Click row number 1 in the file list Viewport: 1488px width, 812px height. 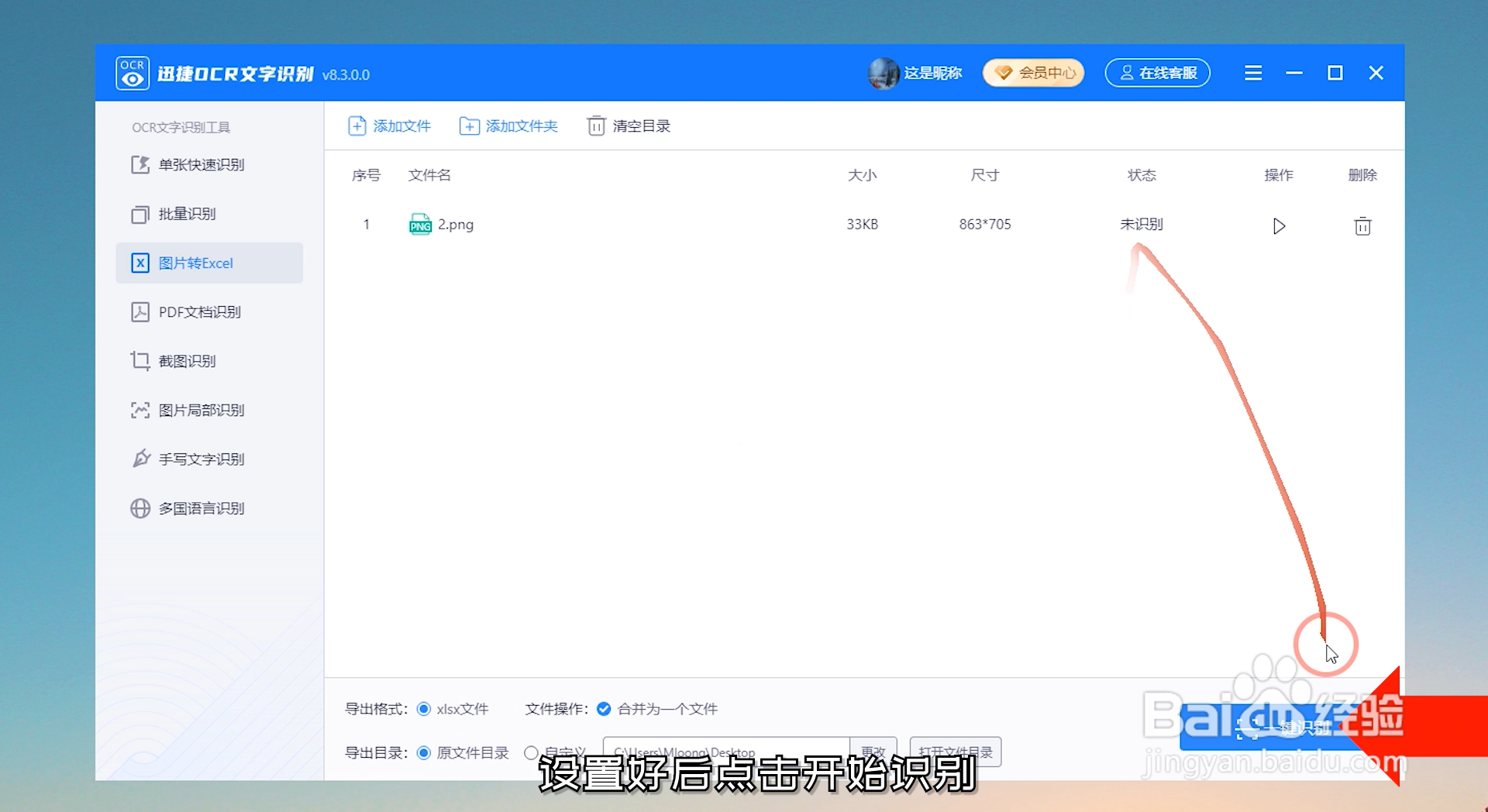pyautogui.click(x=367, y=224)
